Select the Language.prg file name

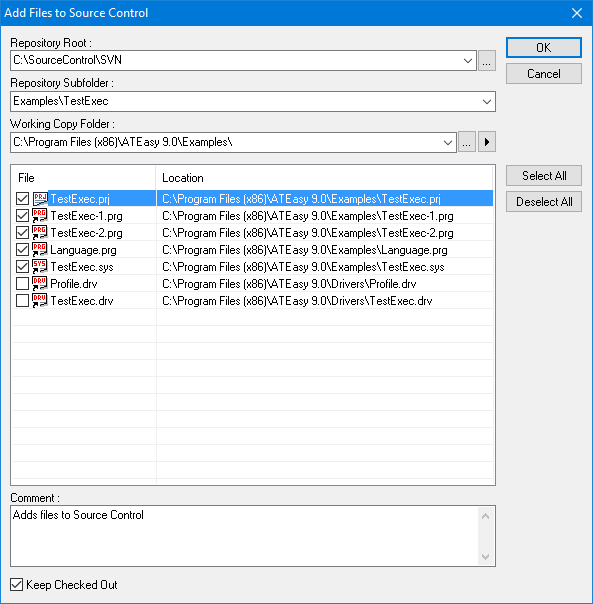(83, 250)
